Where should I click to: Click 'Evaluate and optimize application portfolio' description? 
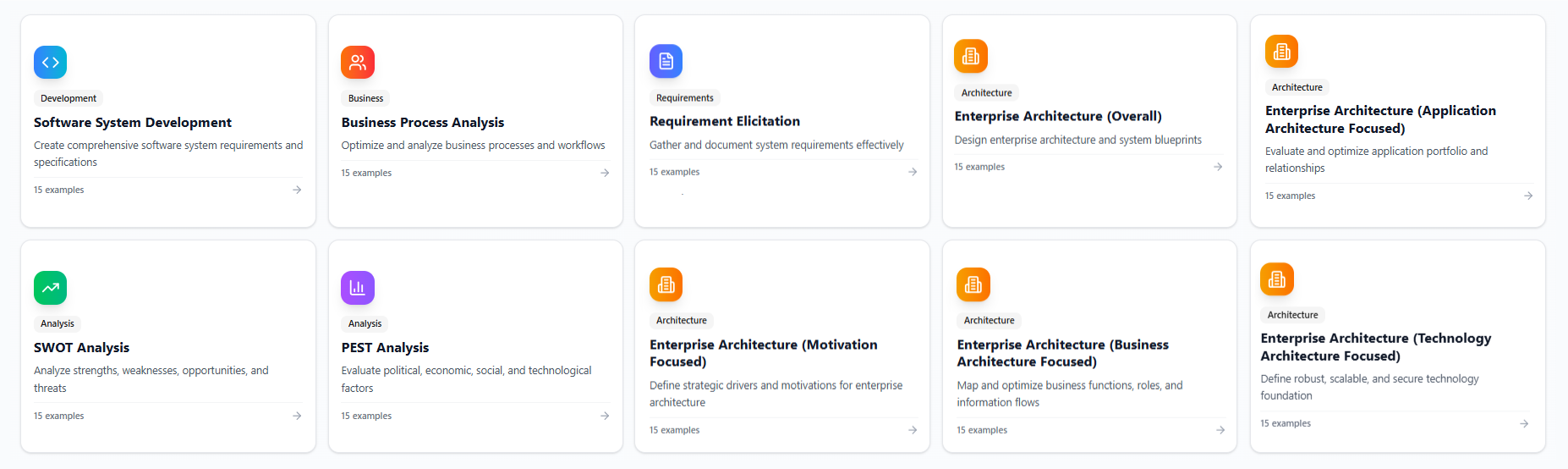pos(1377,160)
